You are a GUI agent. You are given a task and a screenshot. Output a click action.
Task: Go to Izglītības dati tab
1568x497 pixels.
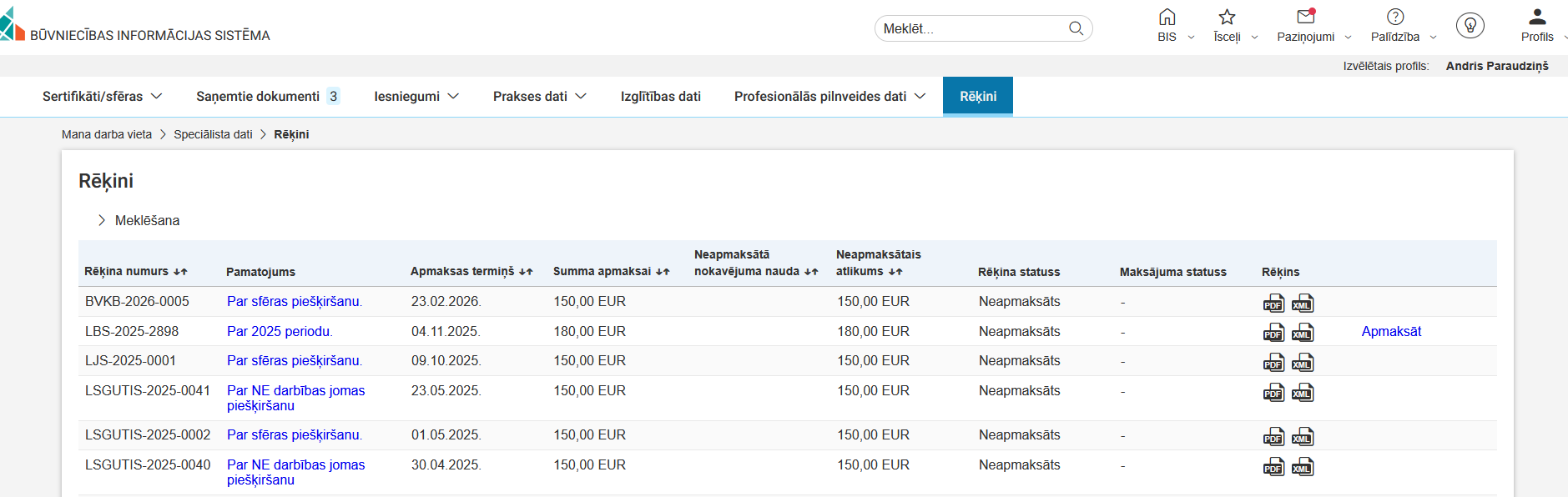(660, 97)
